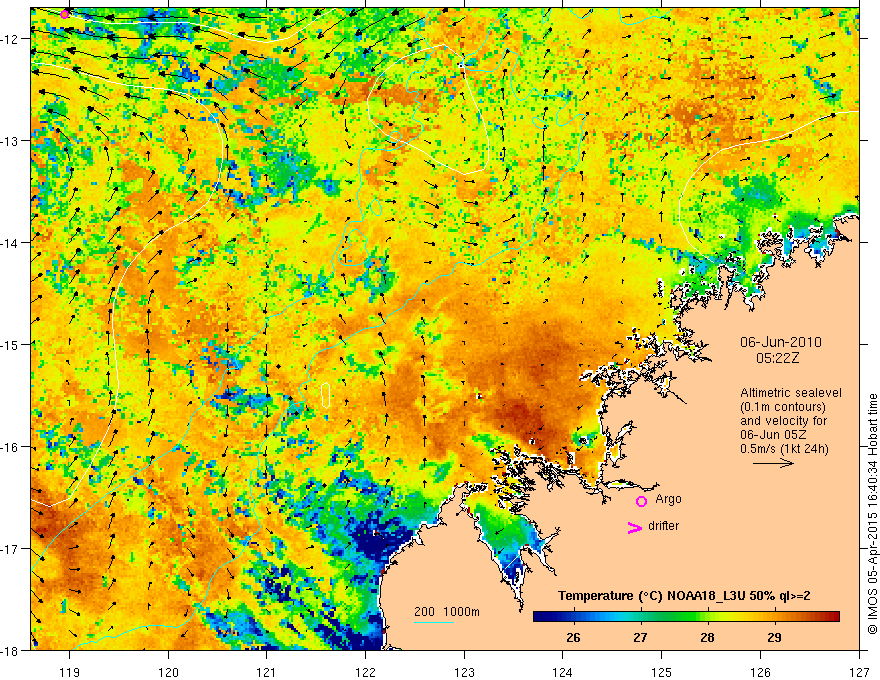This screenshot has width=880, height=680.
Task: Click the -18 latitude axis label
Action: click(11, 650)
